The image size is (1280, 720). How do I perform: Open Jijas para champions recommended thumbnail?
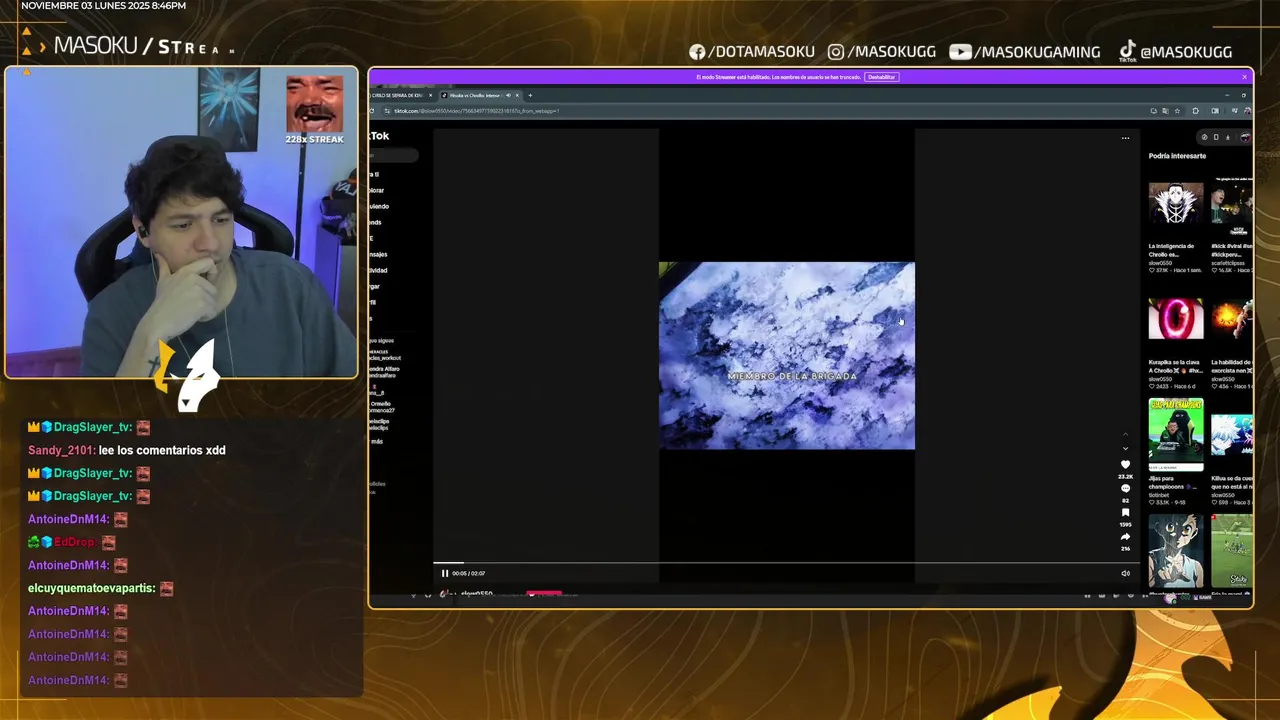pyautogui.click(x=1176, y=435)
